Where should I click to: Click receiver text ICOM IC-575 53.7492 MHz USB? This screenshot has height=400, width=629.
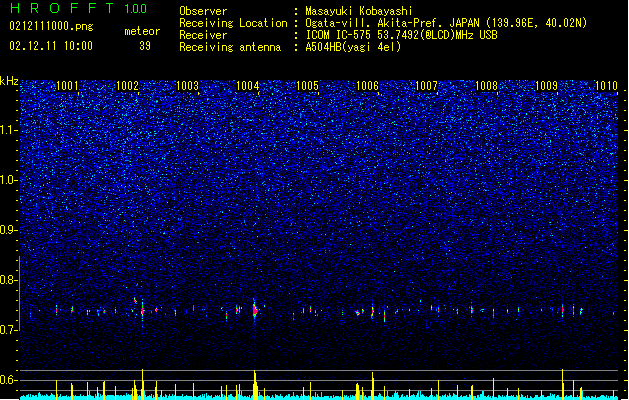click(x=402, y=35)
